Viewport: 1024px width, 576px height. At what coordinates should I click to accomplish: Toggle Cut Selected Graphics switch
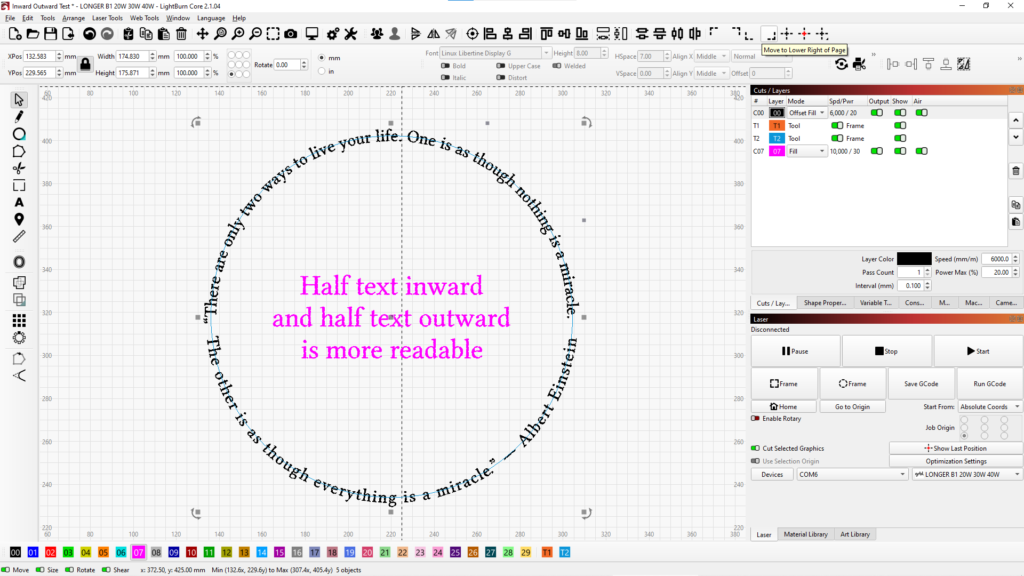point(756,449)
